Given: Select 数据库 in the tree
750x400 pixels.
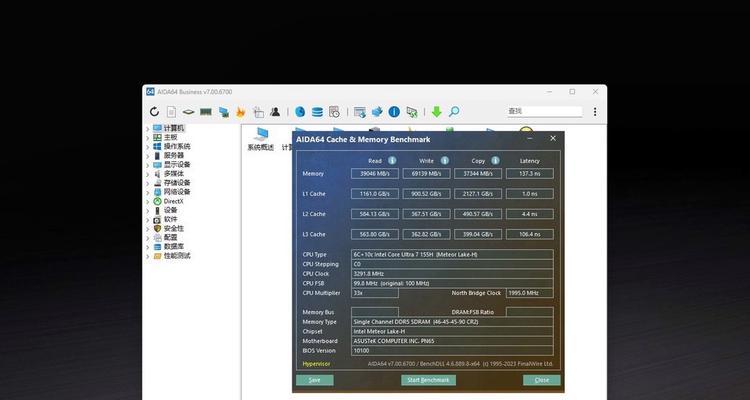Looking at the screenshot, I should click(174, 246).
